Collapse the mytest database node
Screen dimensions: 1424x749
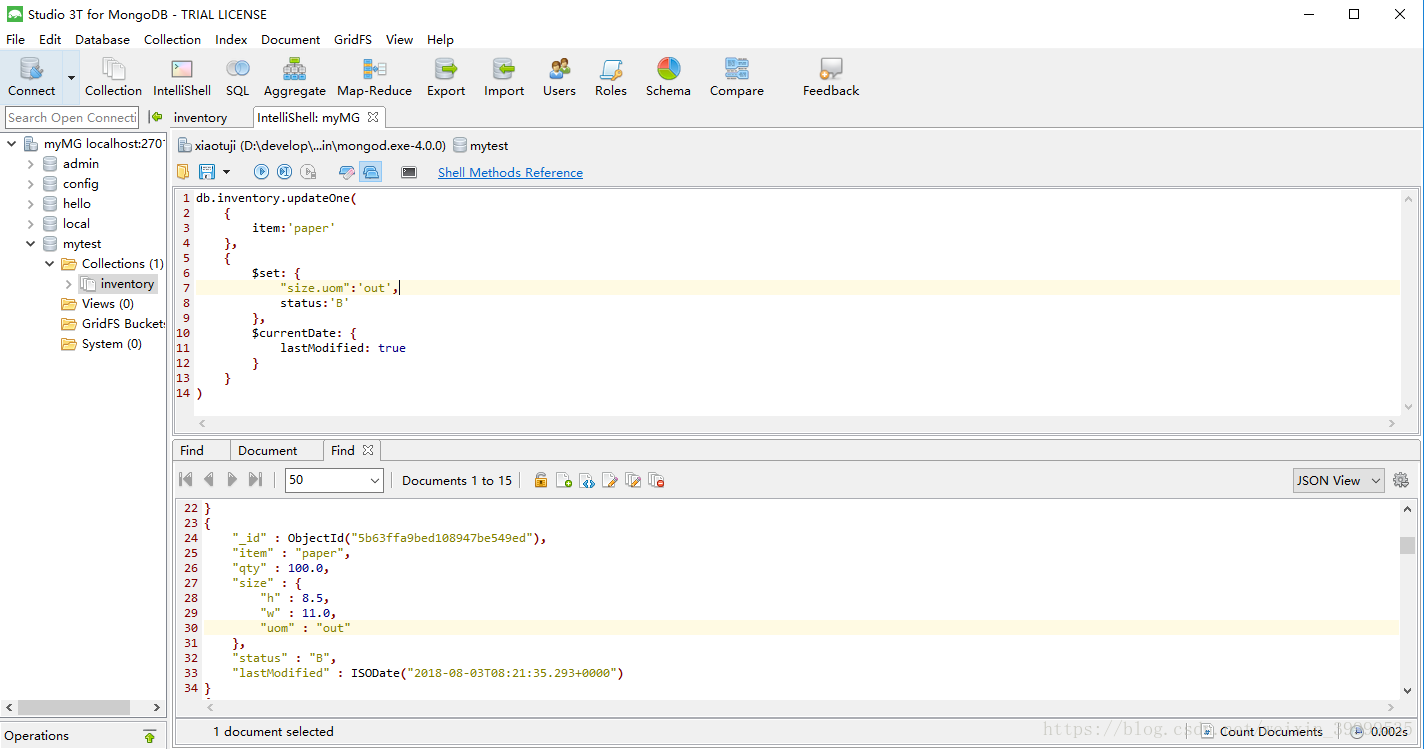30,244
